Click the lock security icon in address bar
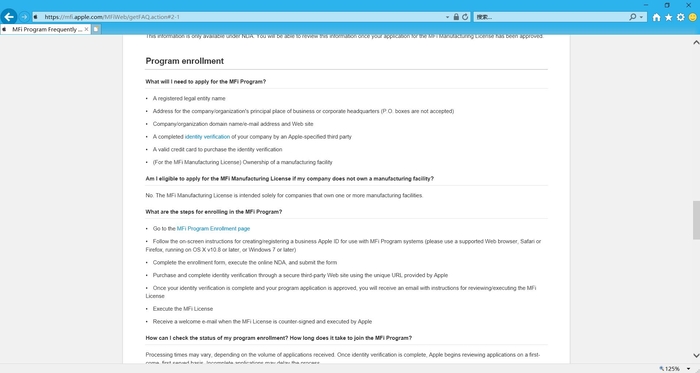Screen dimensions: 700x373 [x=456, y=17]
